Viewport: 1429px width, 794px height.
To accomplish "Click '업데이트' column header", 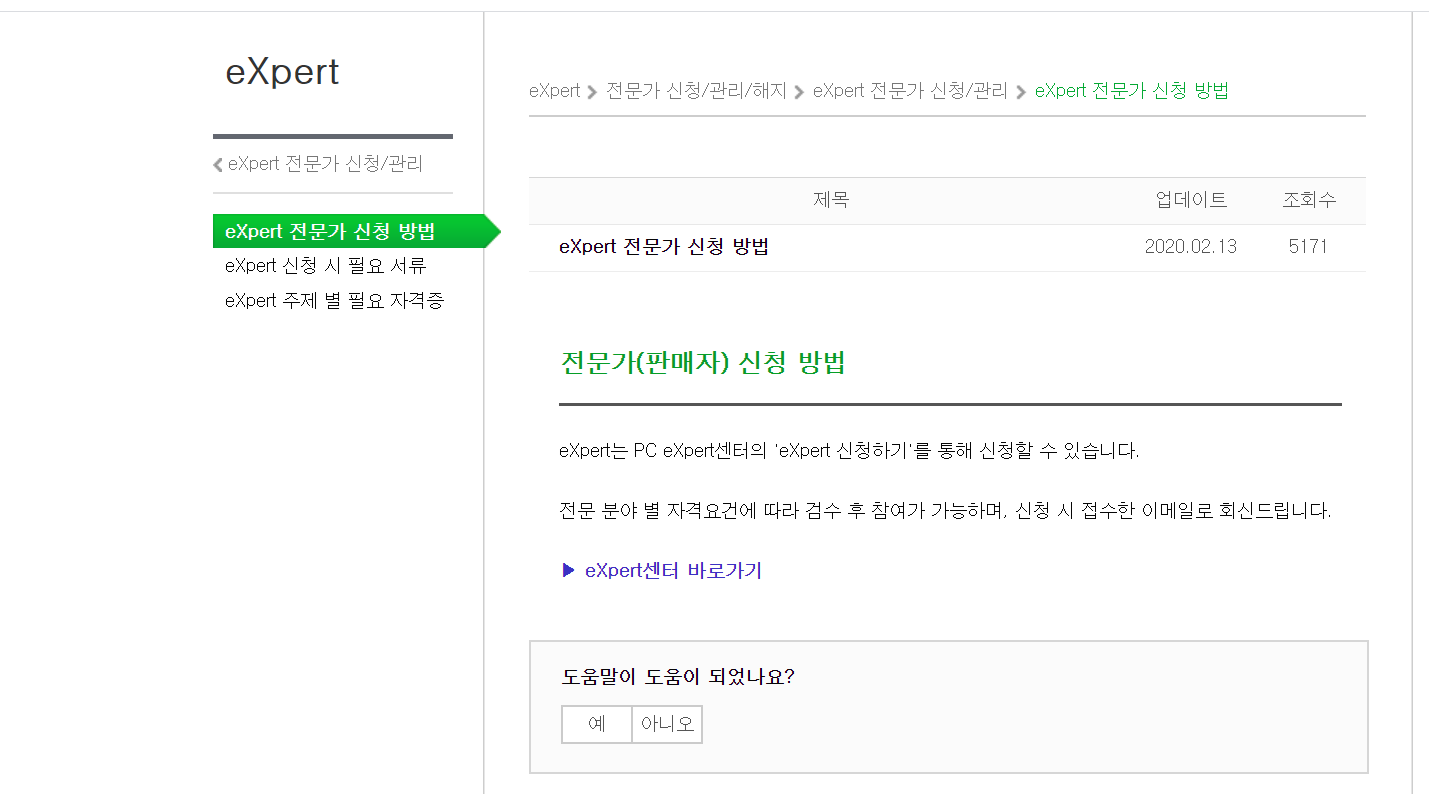I will click(1191, 200).
